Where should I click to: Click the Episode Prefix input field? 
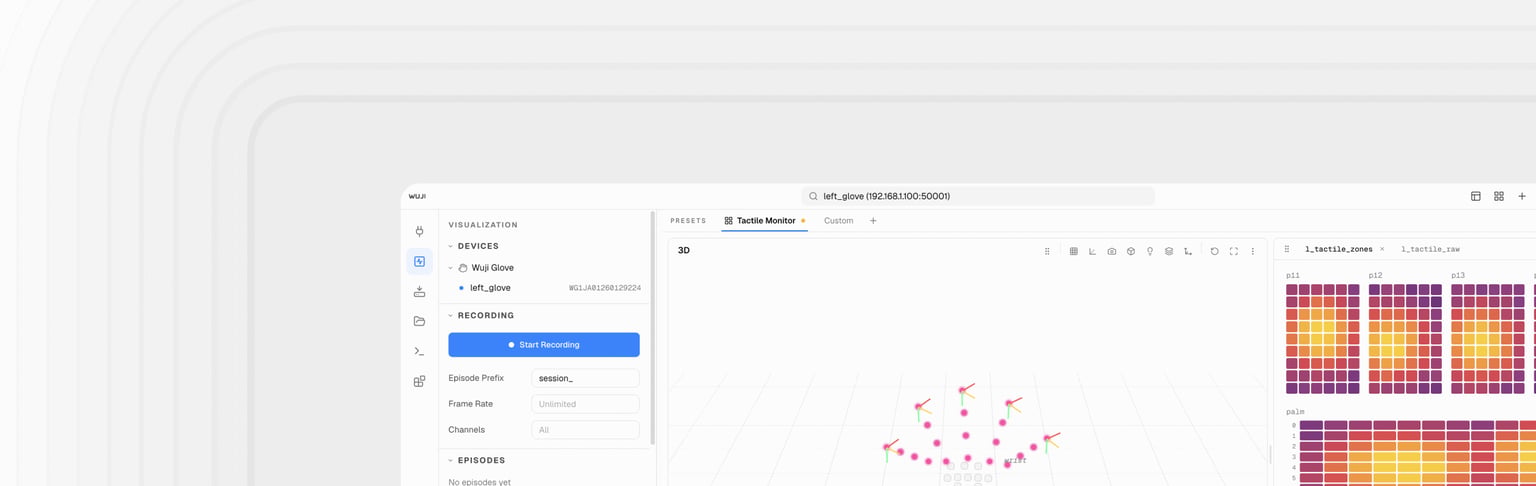[x=585, y=378]
